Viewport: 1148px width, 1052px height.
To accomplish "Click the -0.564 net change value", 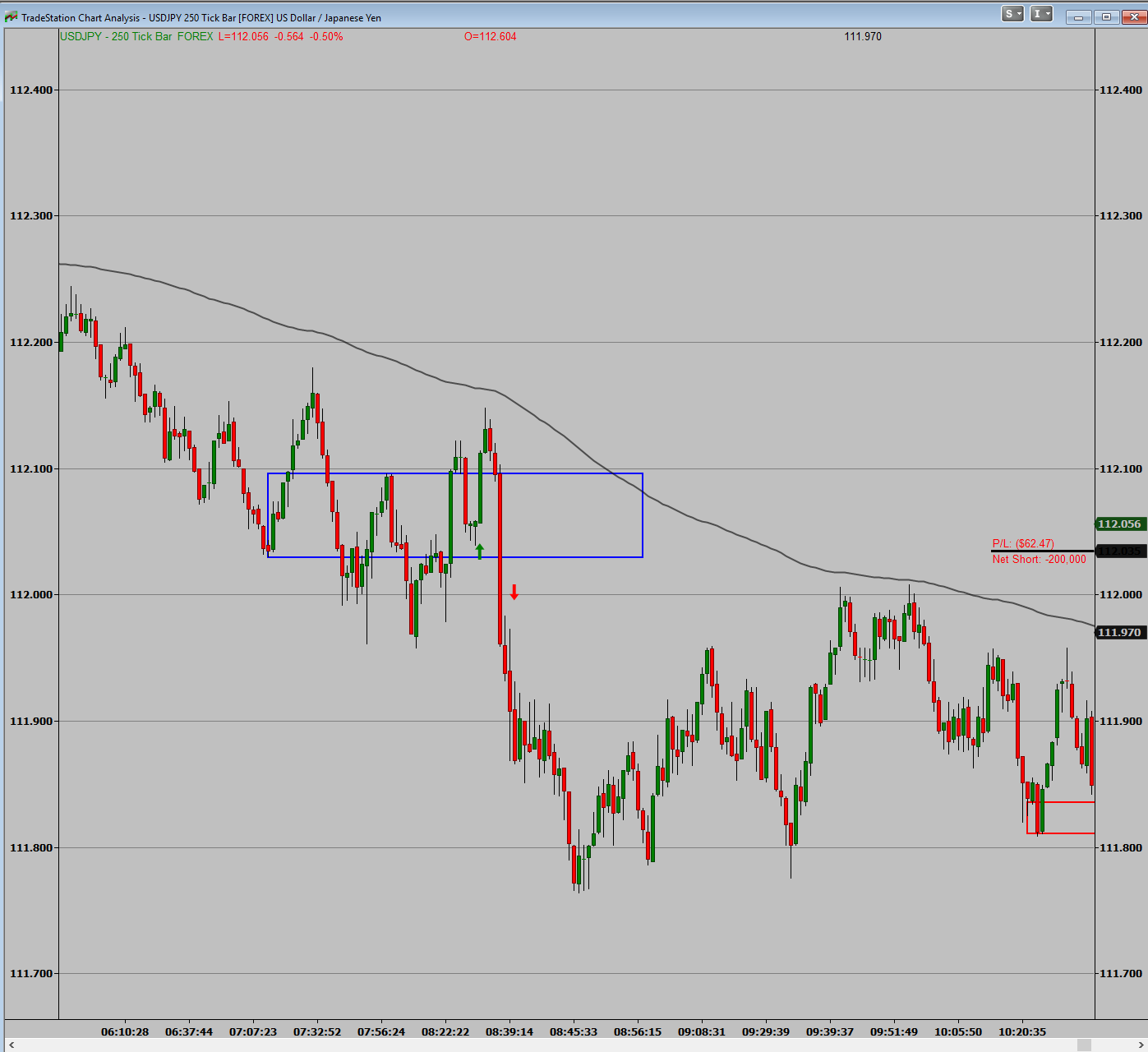I will 288,37.
